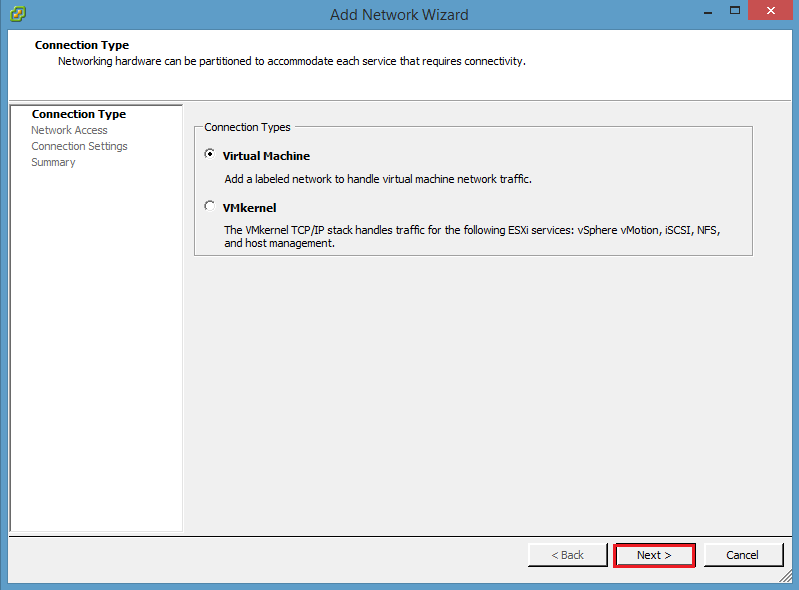Jump to the Summary step
This screenshot has width=799, height=590.
coord(53,163)
